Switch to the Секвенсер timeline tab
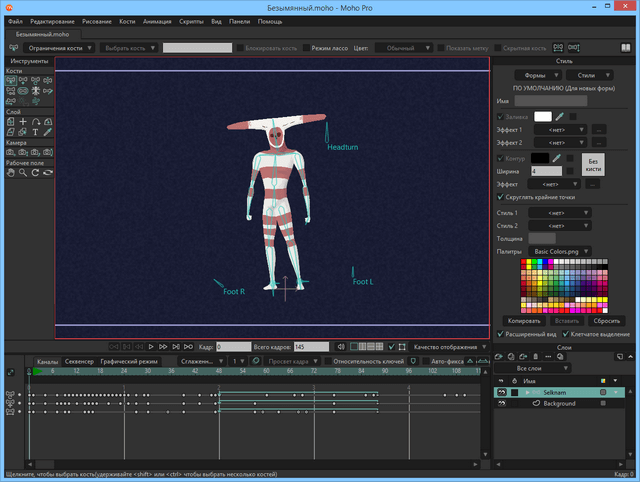The width and height of the screenshot is (640, 482). pyautogui.click(x=79, y=360)
